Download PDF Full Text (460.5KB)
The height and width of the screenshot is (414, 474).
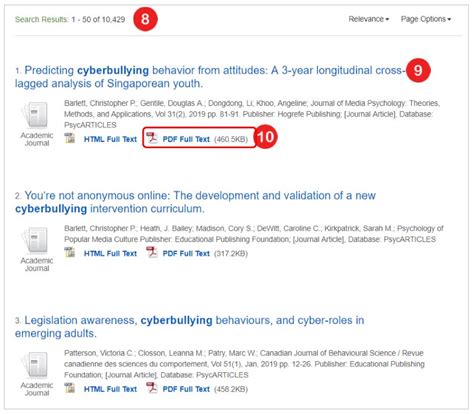(186, 139)
